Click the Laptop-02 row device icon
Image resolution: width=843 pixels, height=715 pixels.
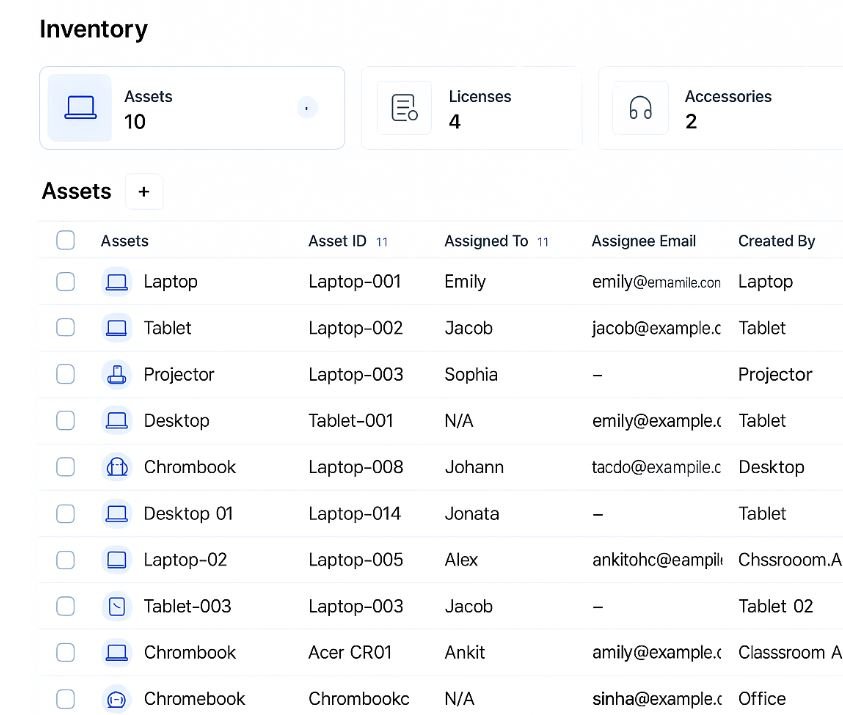117,560
